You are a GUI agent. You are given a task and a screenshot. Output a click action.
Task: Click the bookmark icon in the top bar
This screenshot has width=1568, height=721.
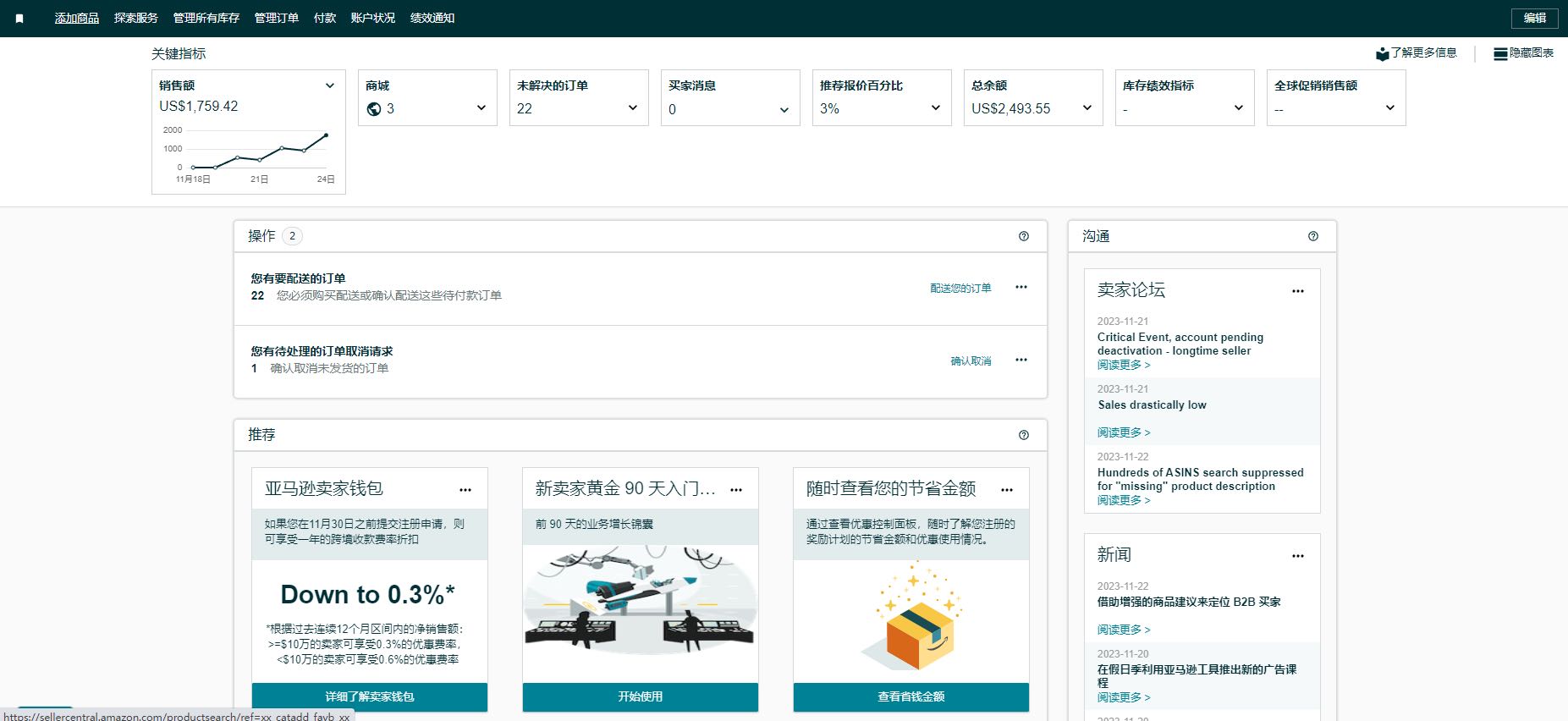19,18
